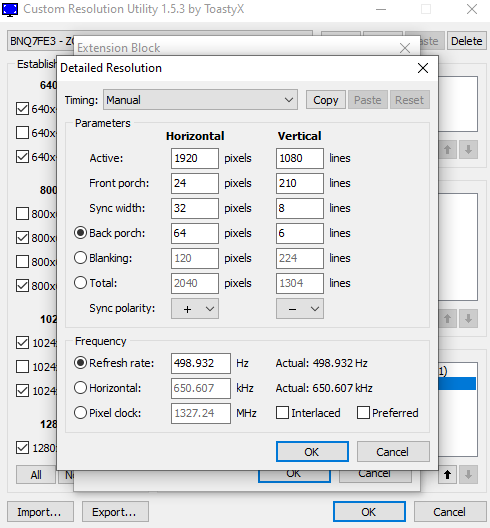
Task: Select the Horizontal frequency radio button
Action: (x=80, y=388)
